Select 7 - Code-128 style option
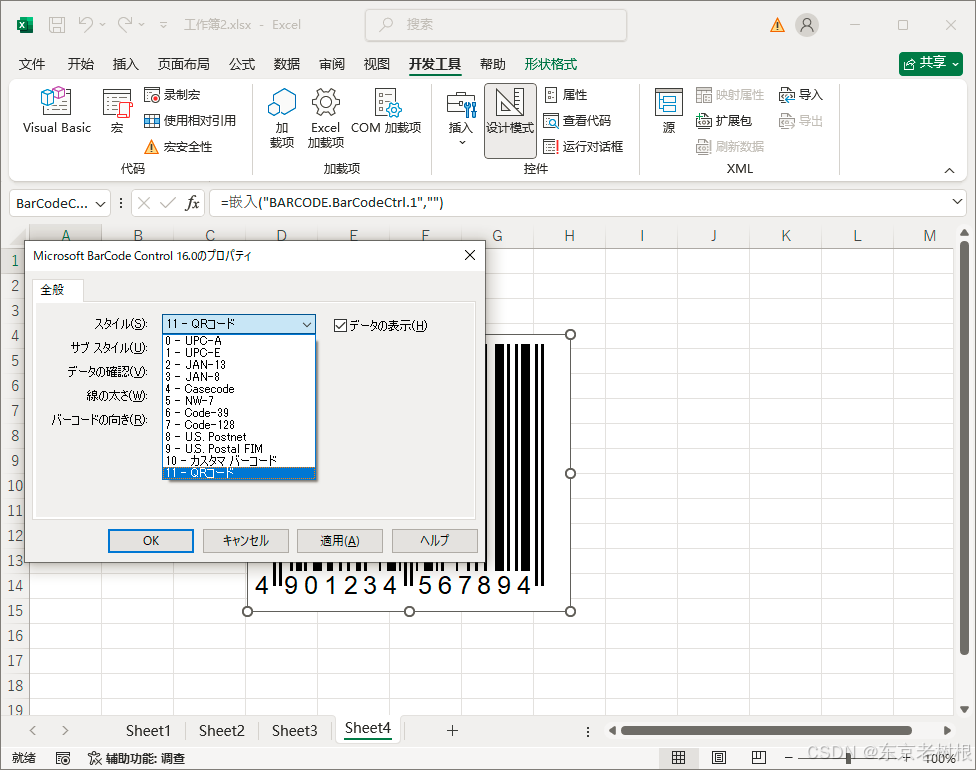The width and height of the screenshot is (976, 770). click(239, 425)
